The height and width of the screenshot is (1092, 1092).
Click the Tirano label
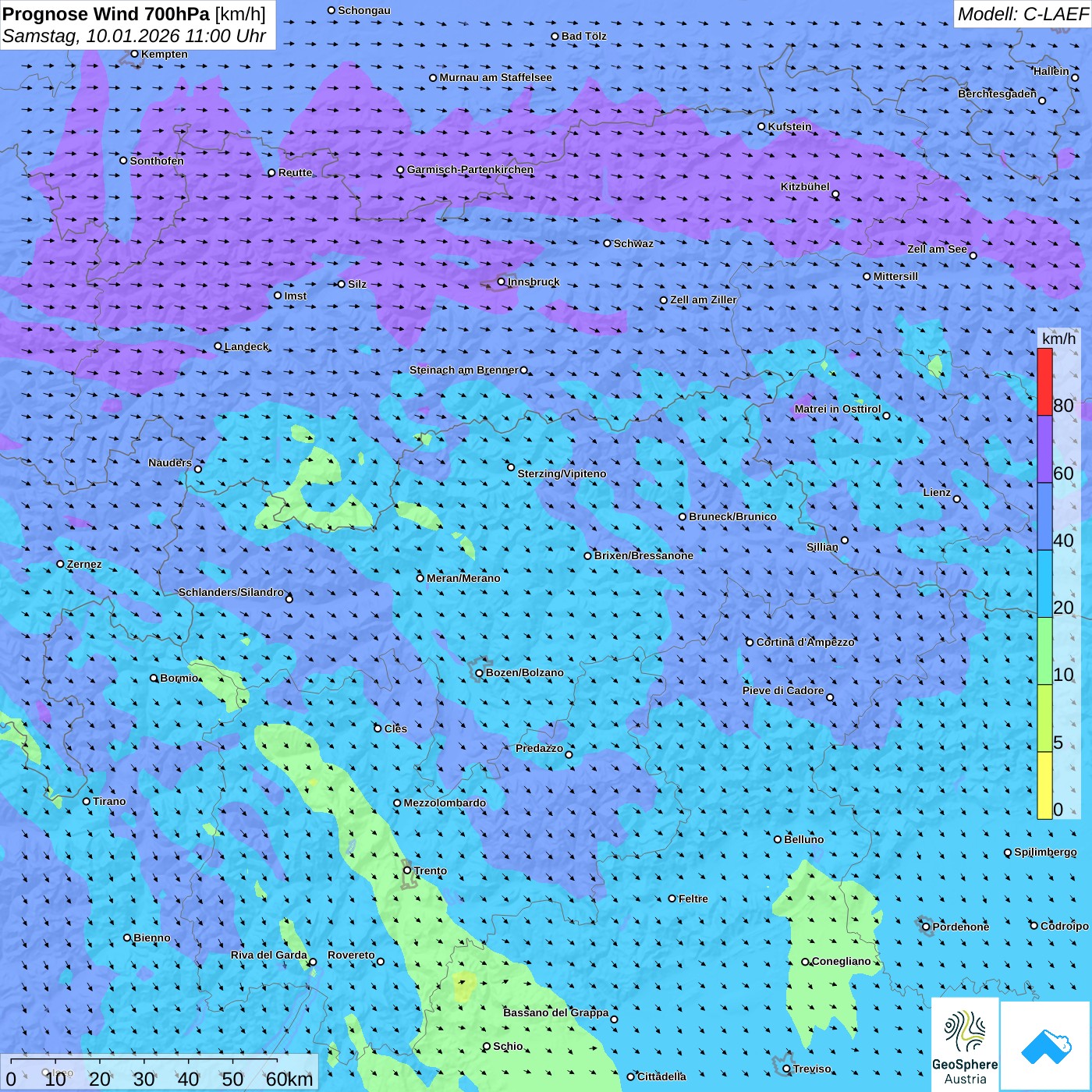point(109,801)
